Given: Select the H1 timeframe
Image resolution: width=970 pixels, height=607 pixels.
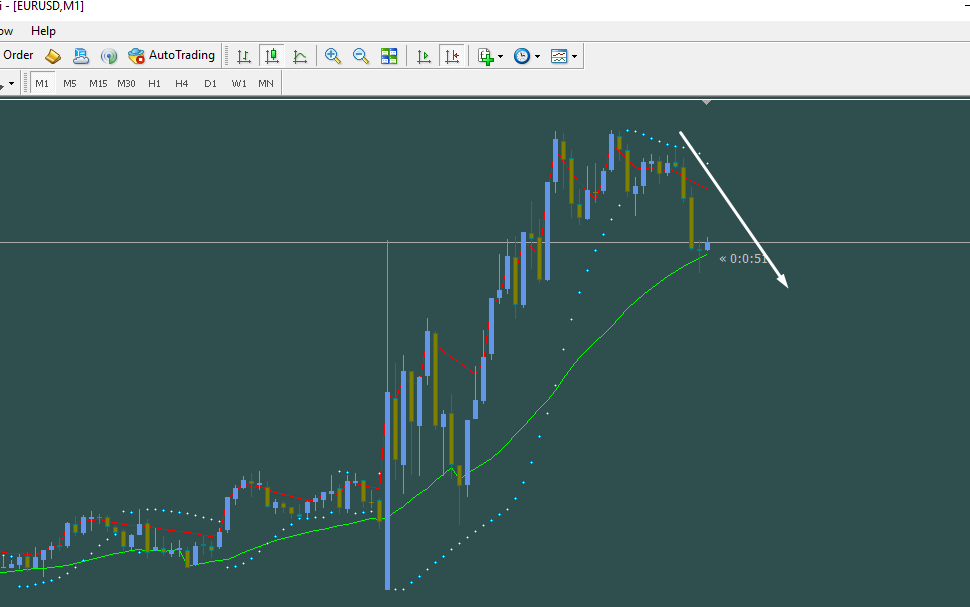Looking at the screenshot, I should pyautogui.click(x=154, y=84).
